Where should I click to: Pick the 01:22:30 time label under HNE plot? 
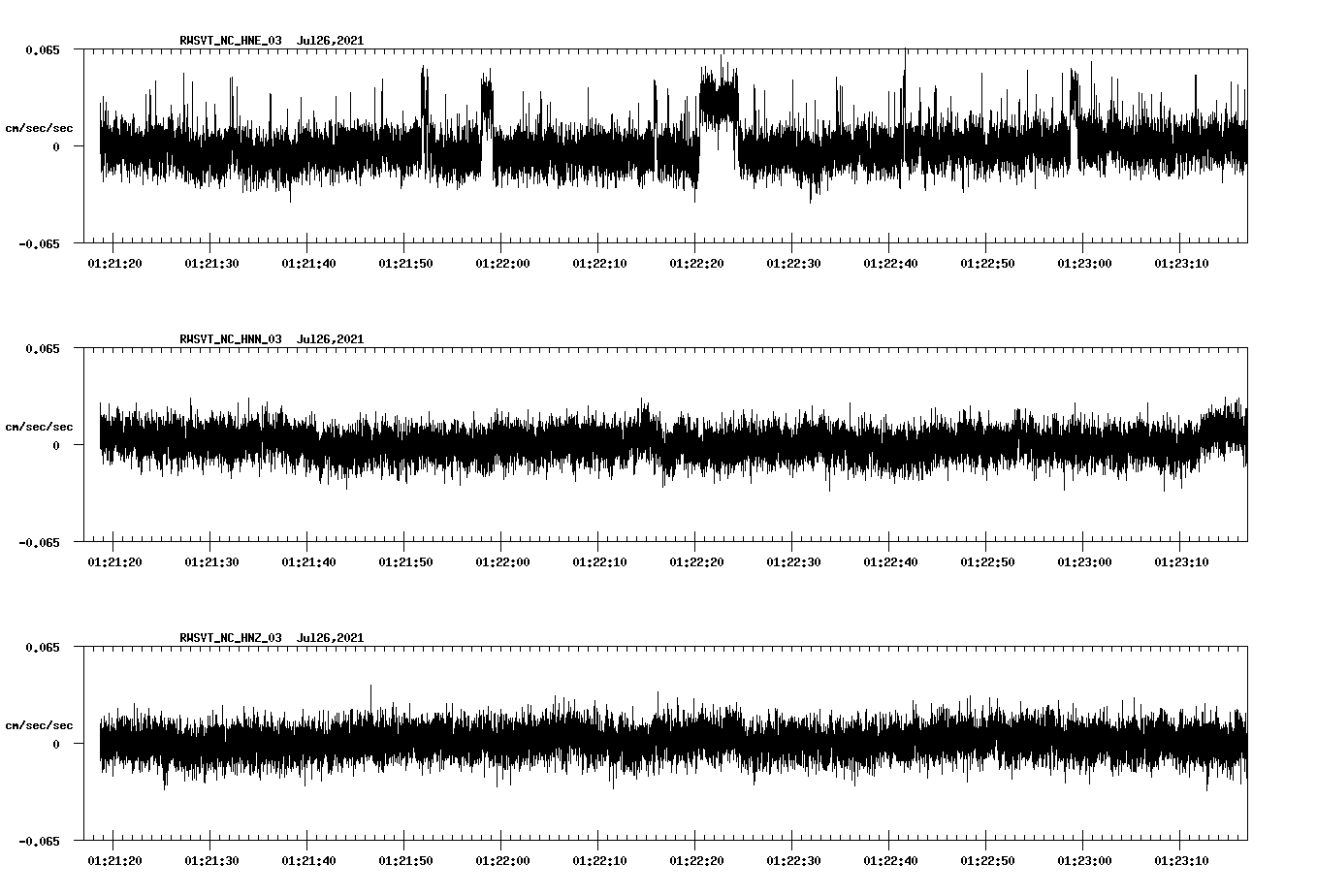point(793,264)
